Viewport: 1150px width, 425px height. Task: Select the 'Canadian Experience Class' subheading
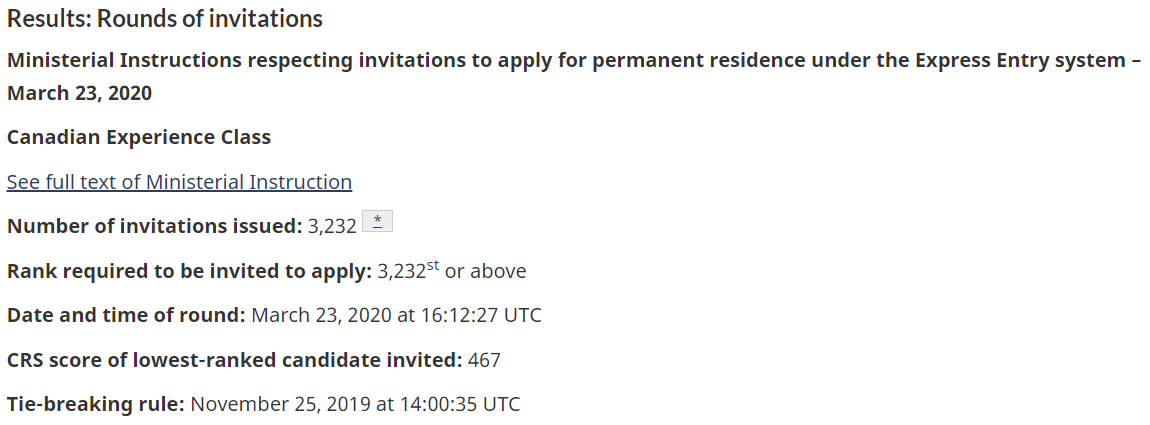pos(139,137)
